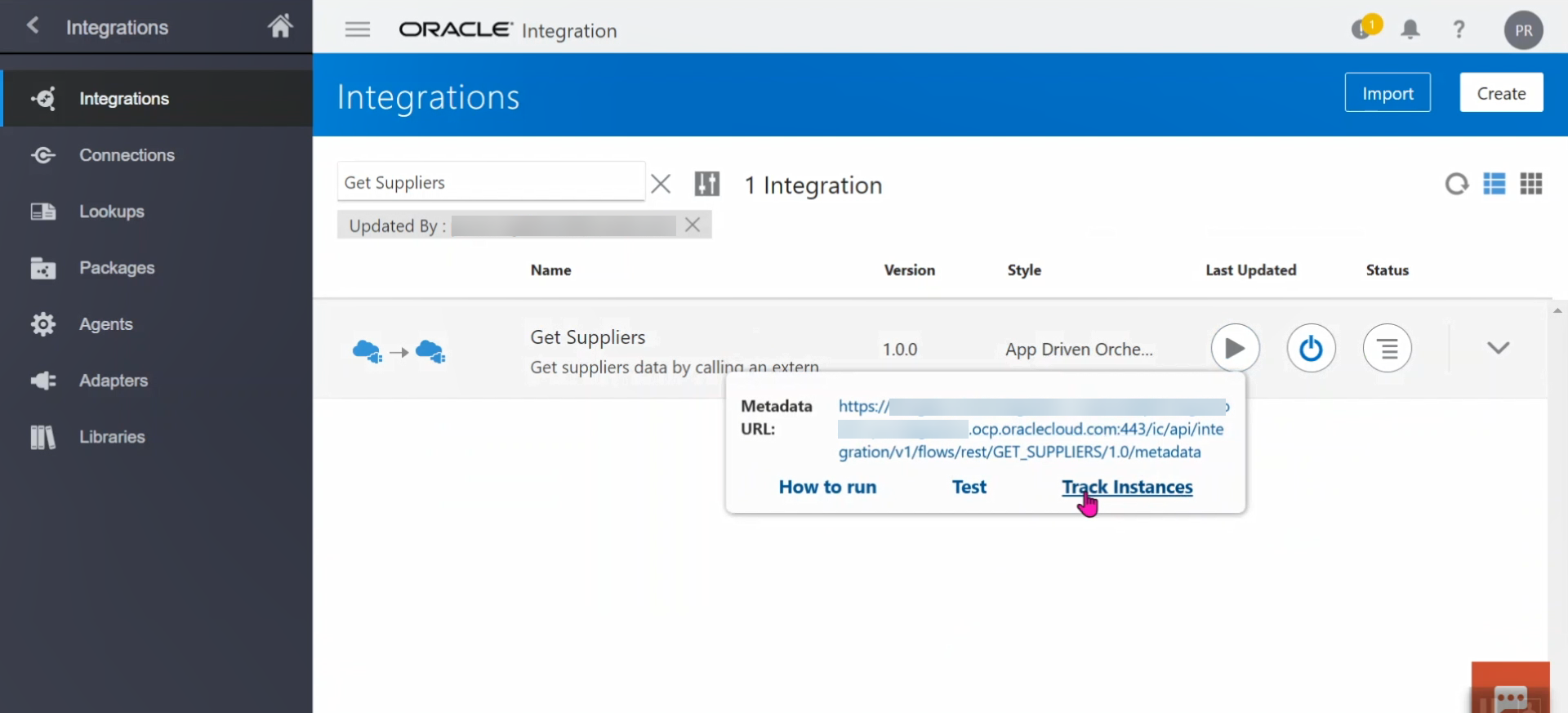Go to Connections in sidebar
This screenshot has height=713, width=1568.
(127, 155)
